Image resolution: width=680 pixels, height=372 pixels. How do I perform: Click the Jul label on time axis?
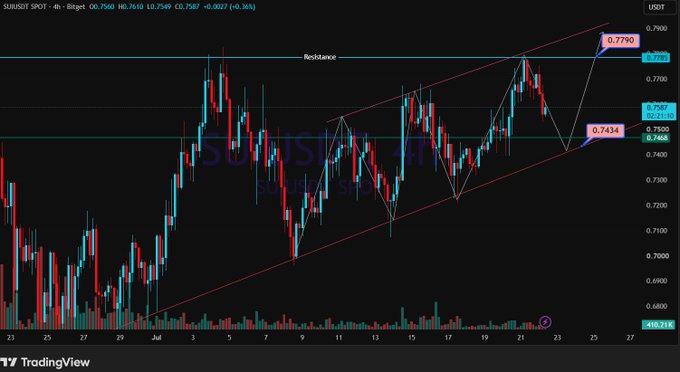[157, 337]
